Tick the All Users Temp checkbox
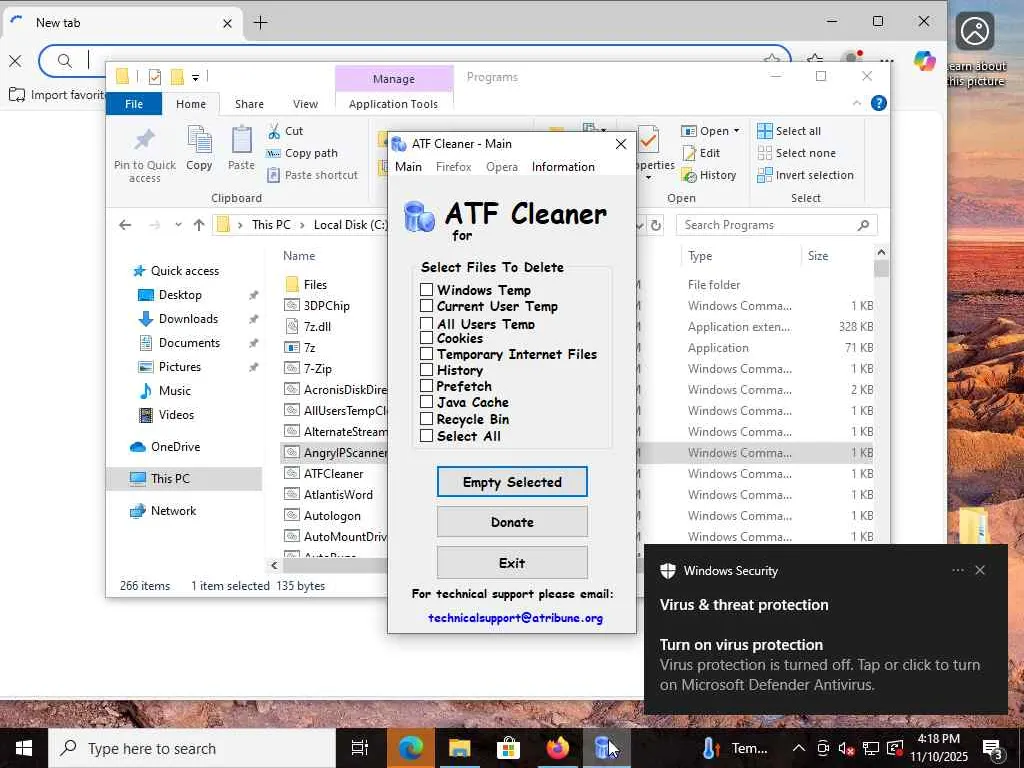Screen dimensions: 1024x768 426,323
